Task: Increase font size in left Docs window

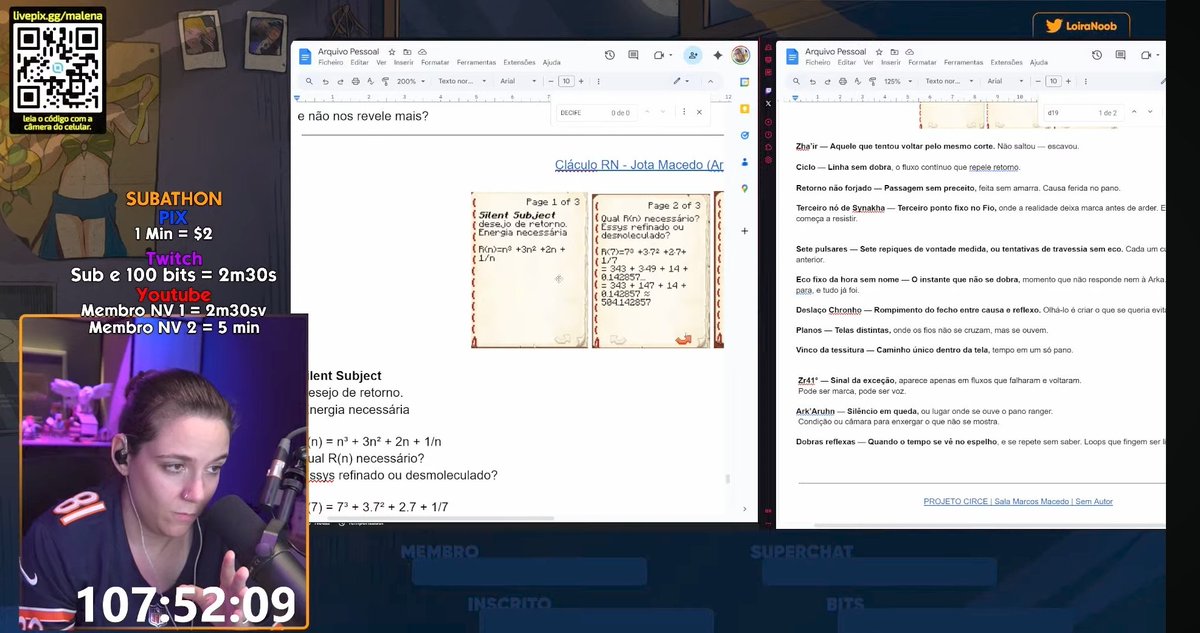Action: 581,81
